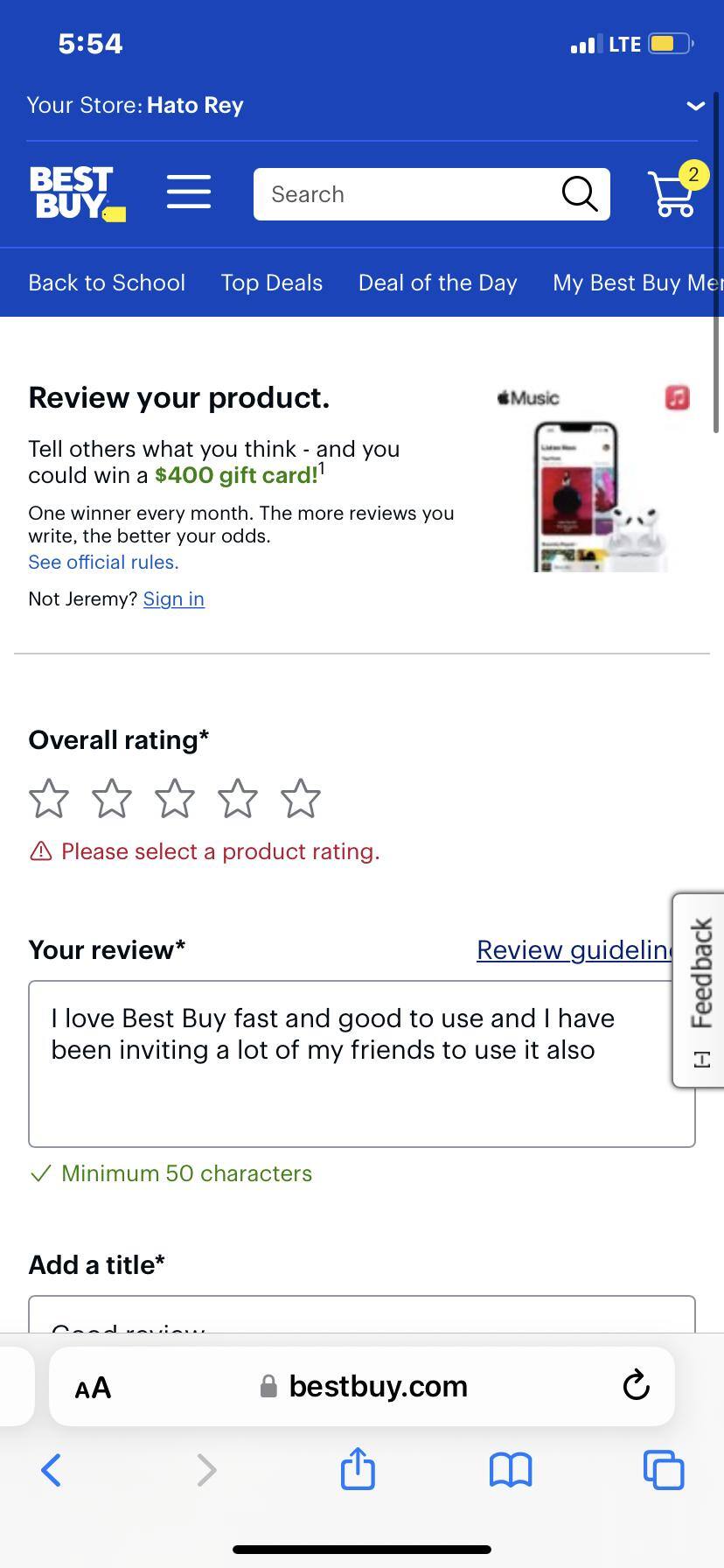This screenshot has width=724, height=1568.
Task: Sign in as a different user
Action: pyautogui.click(x=173, y=598)
